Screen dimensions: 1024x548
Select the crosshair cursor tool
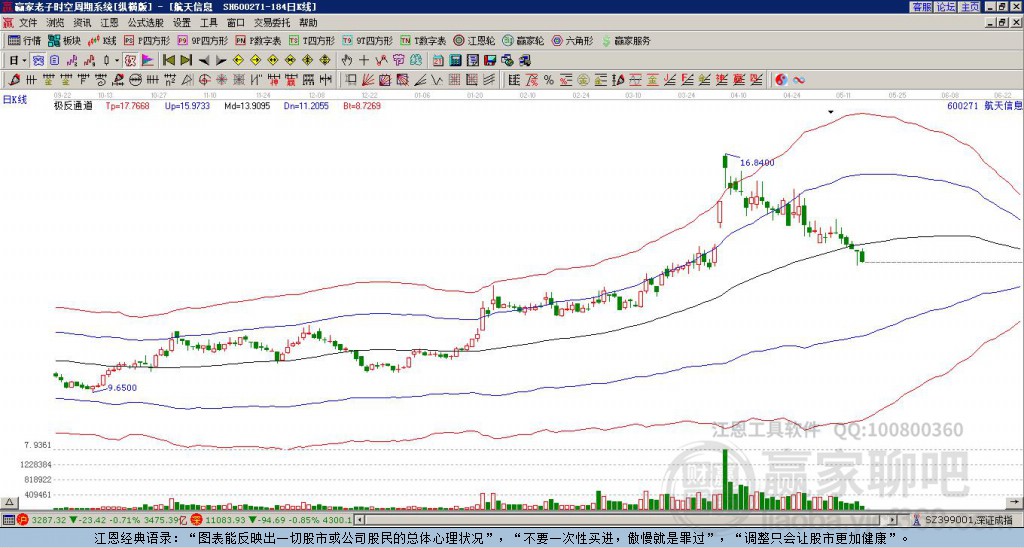[364, 61]
